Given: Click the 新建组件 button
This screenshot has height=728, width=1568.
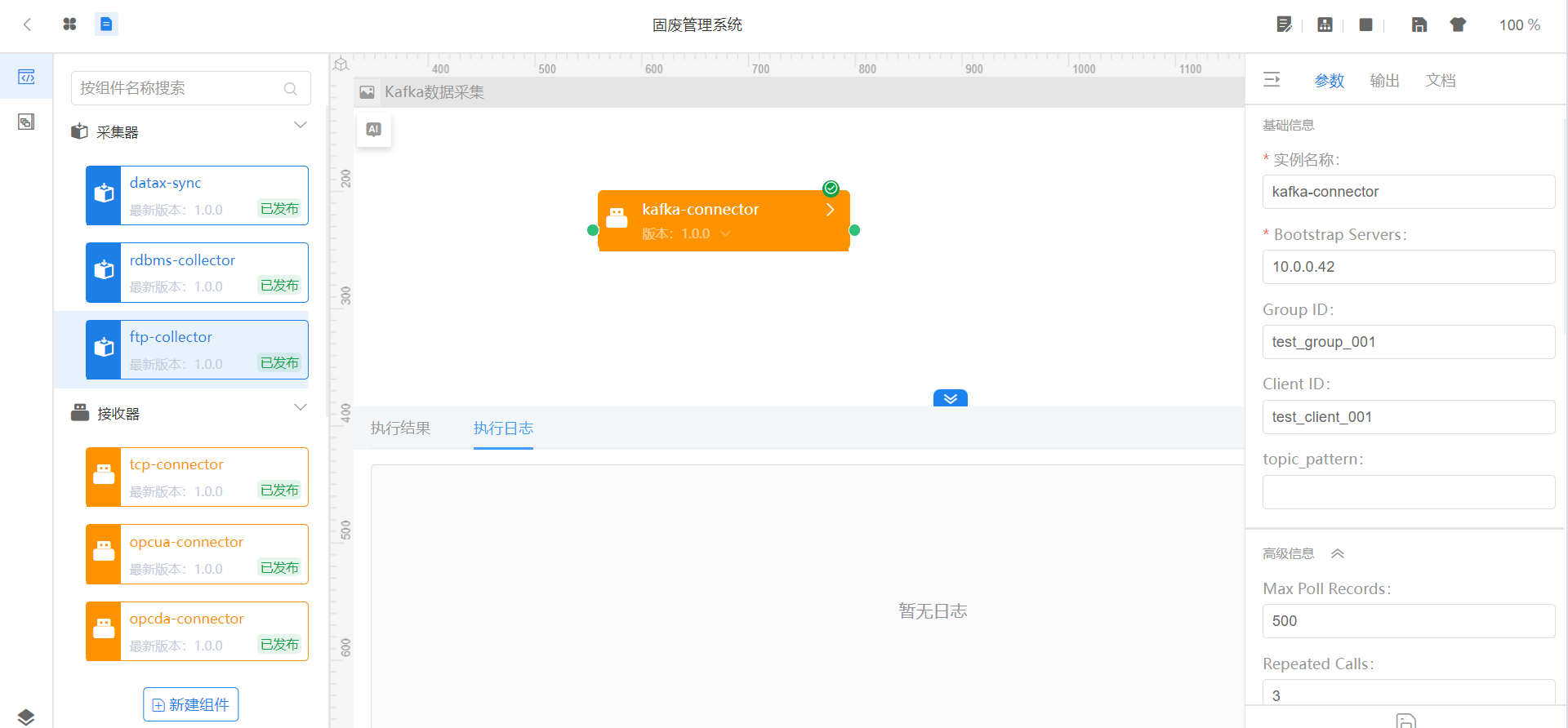Looking at the screenshot, I should click(x=191, y=704).
